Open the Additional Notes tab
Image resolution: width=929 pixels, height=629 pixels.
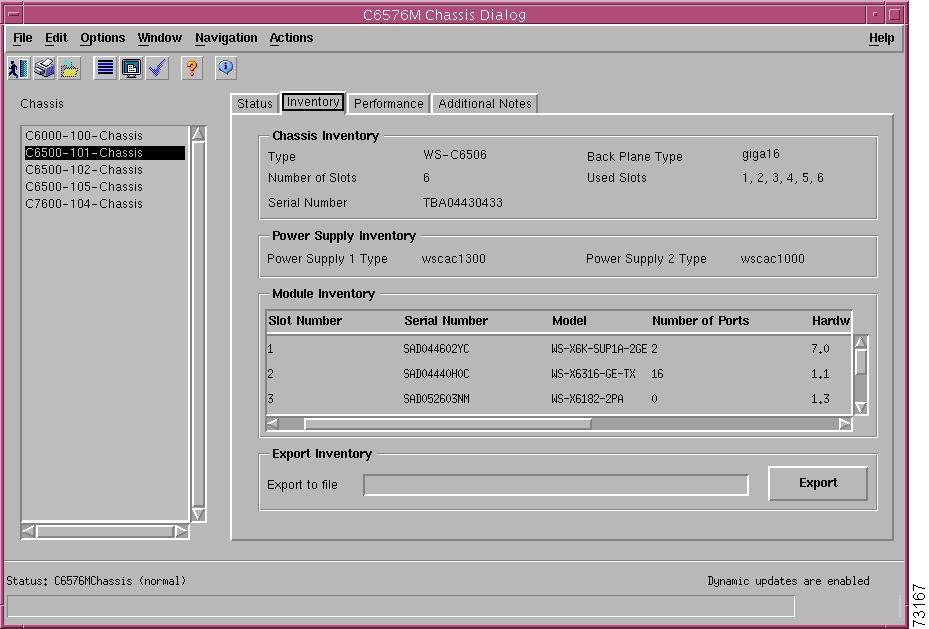(485, 104)
